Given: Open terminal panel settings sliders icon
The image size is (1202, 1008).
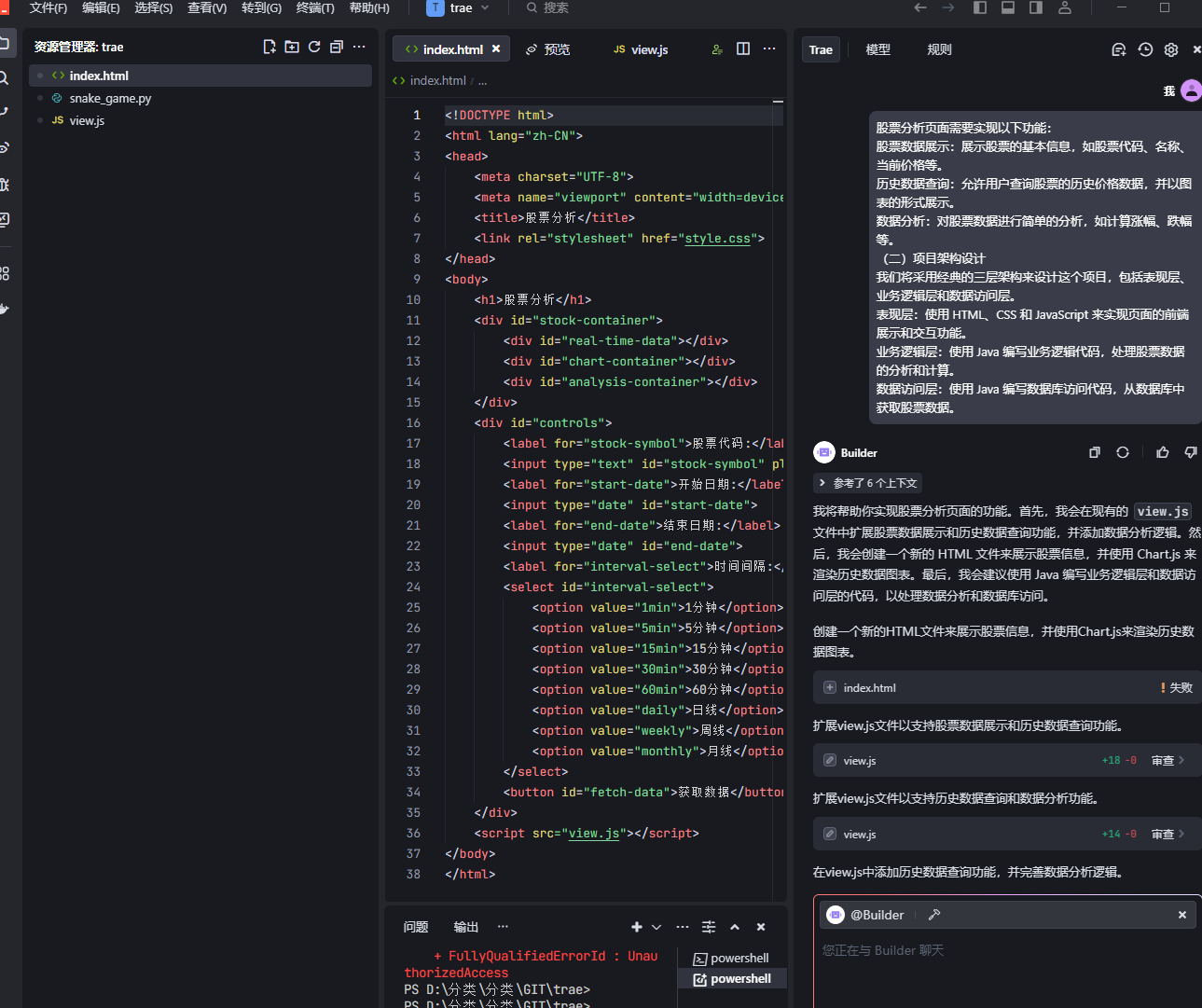Looking at the screenshot, I should point(709,927).
